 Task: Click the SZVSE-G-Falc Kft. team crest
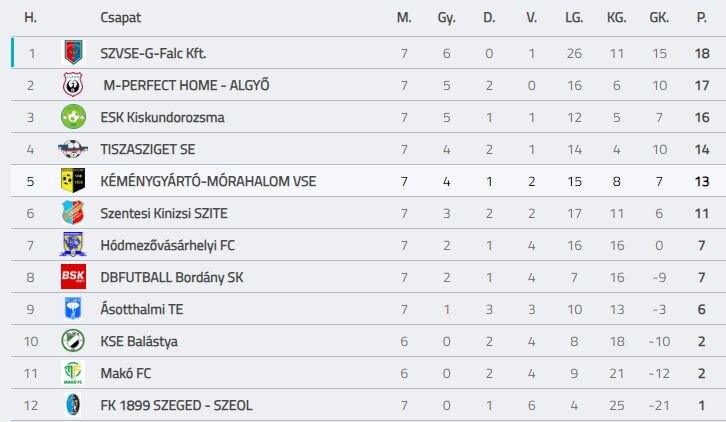tap(73, 53)
